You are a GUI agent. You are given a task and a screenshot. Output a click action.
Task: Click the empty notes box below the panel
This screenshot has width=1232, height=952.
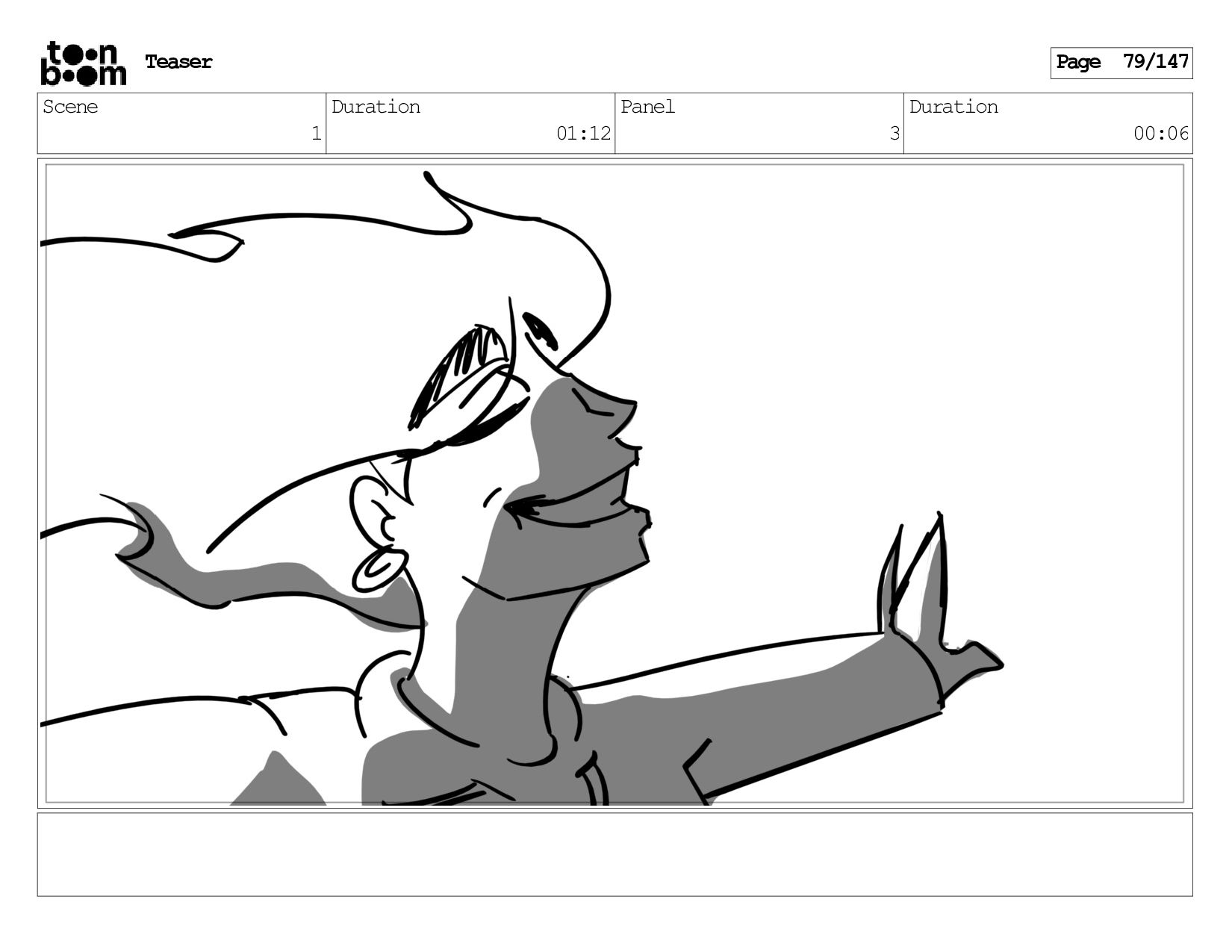pos(615,854)
